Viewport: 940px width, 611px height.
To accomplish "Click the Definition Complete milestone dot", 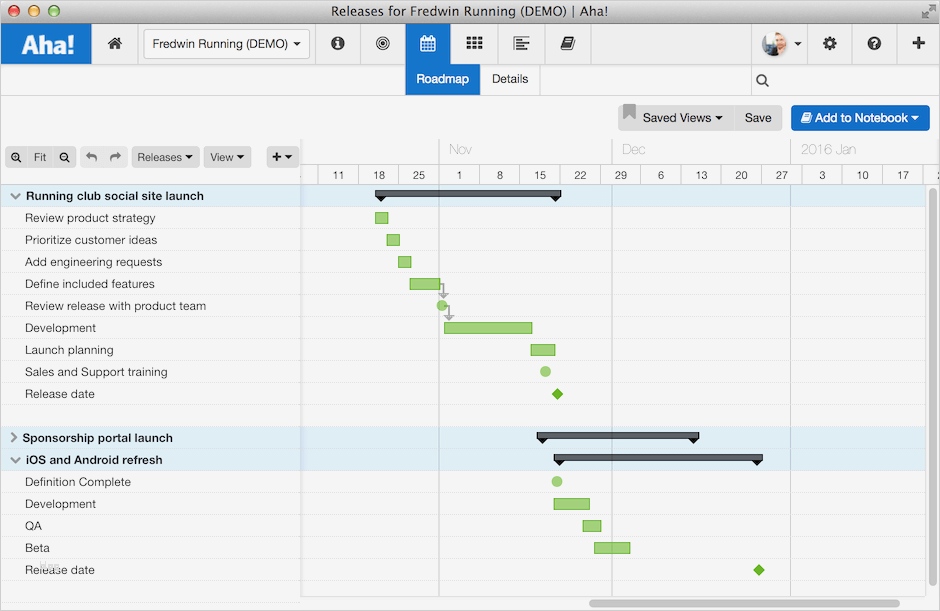I will pyautogui.click(x=557, y=481).
